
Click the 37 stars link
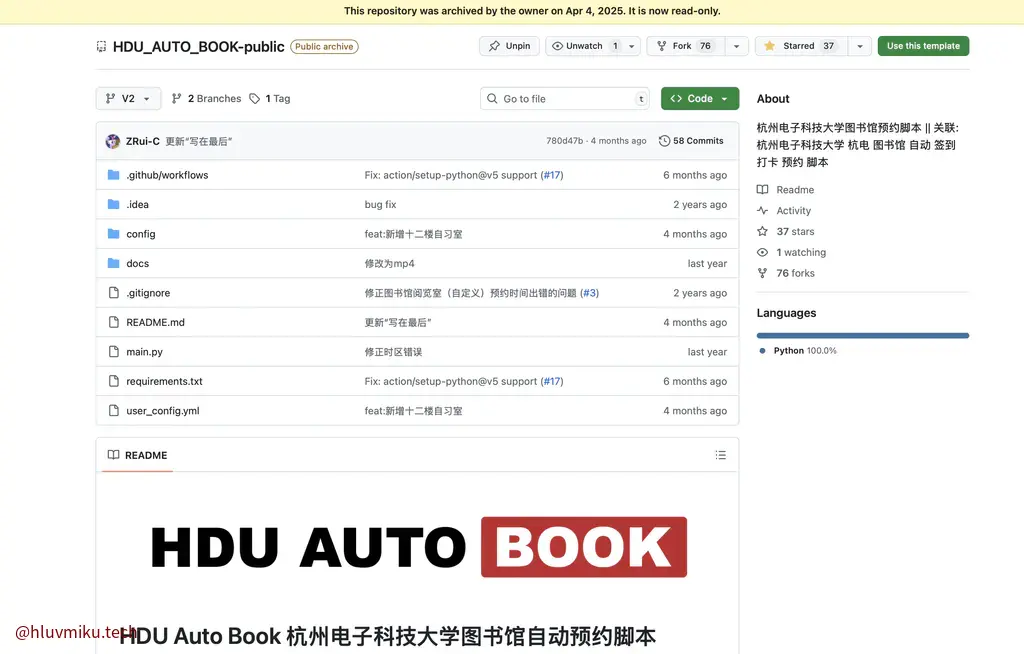tap(795, 231)
